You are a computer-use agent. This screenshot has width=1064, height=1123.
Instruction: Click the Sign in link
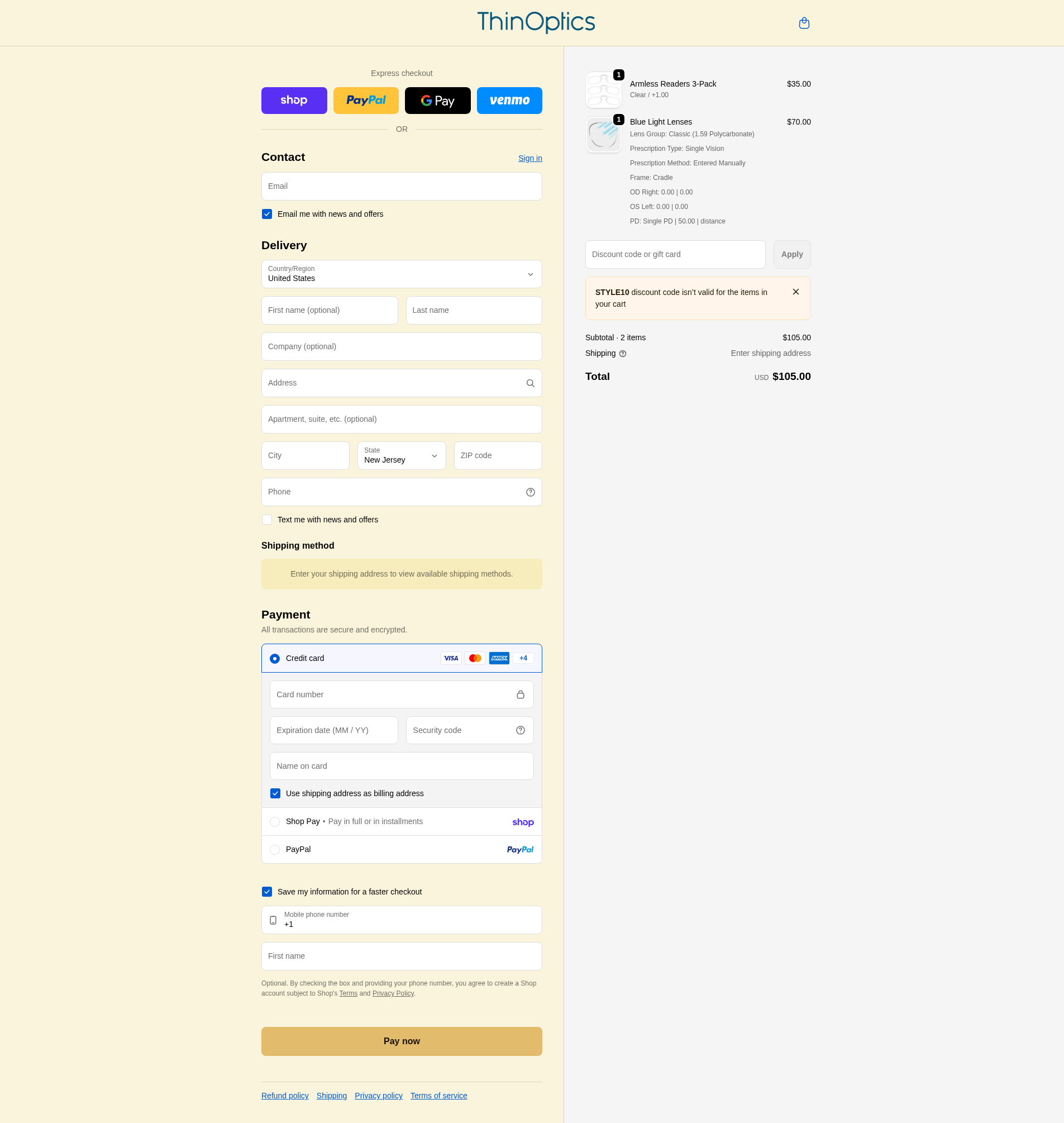pos(529,158)
